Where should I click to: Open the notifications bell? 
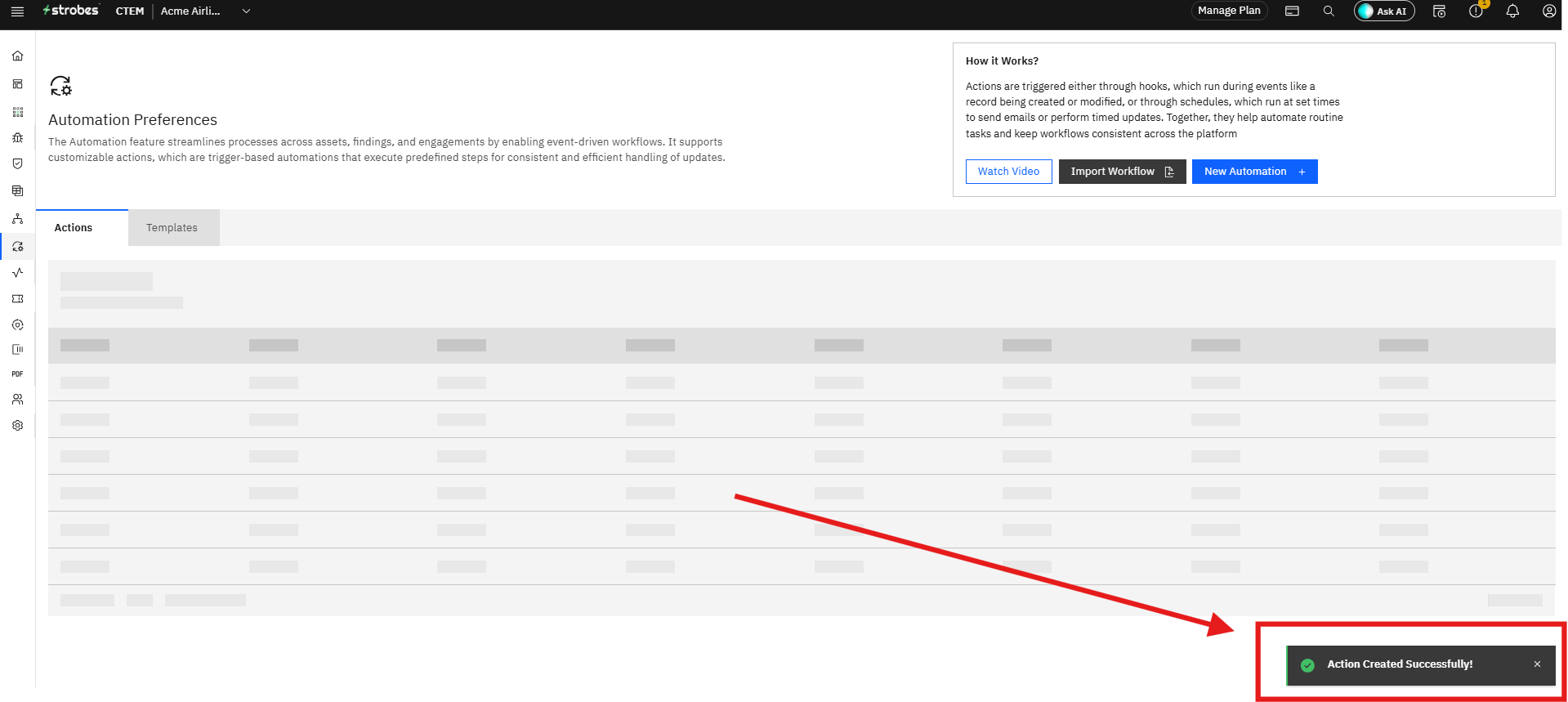click(1512, 11)
